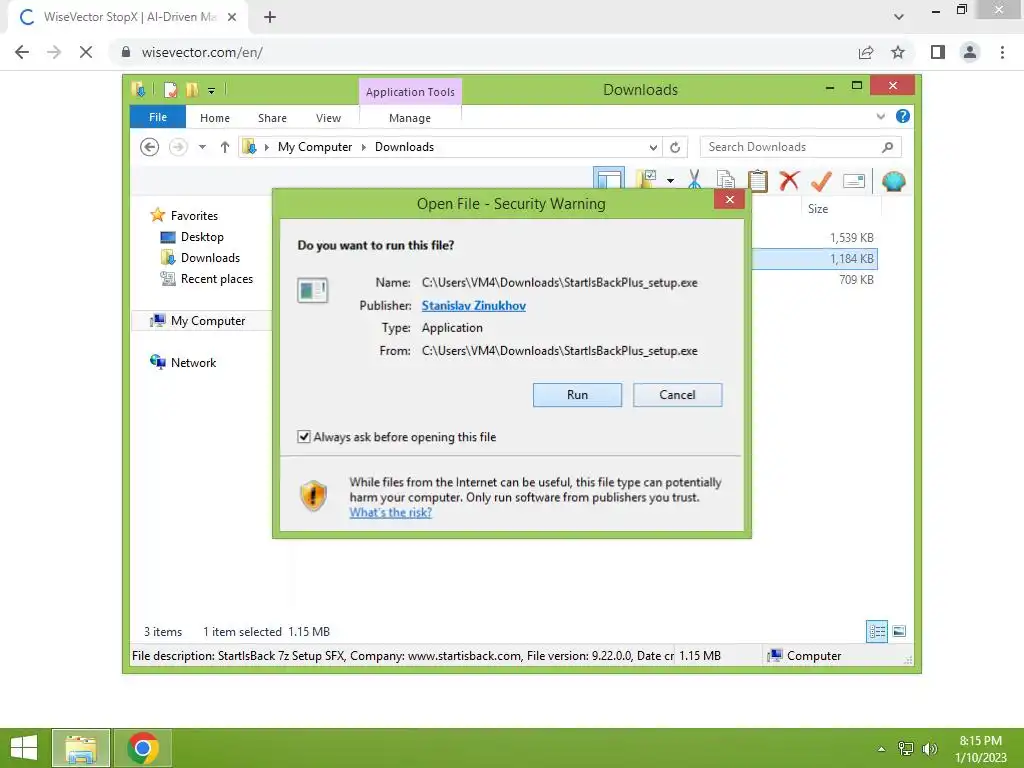Click Downloads in the address path
The height and width of the screenshot is (768, 1024).
point(404,147)
